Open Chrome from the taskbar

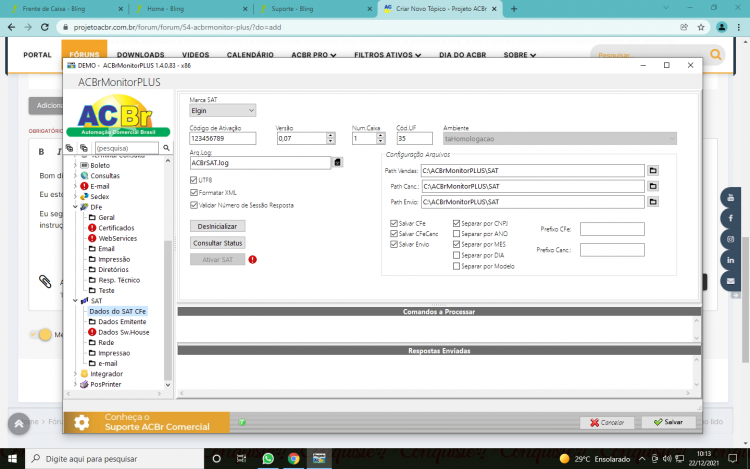click(294, 458)
